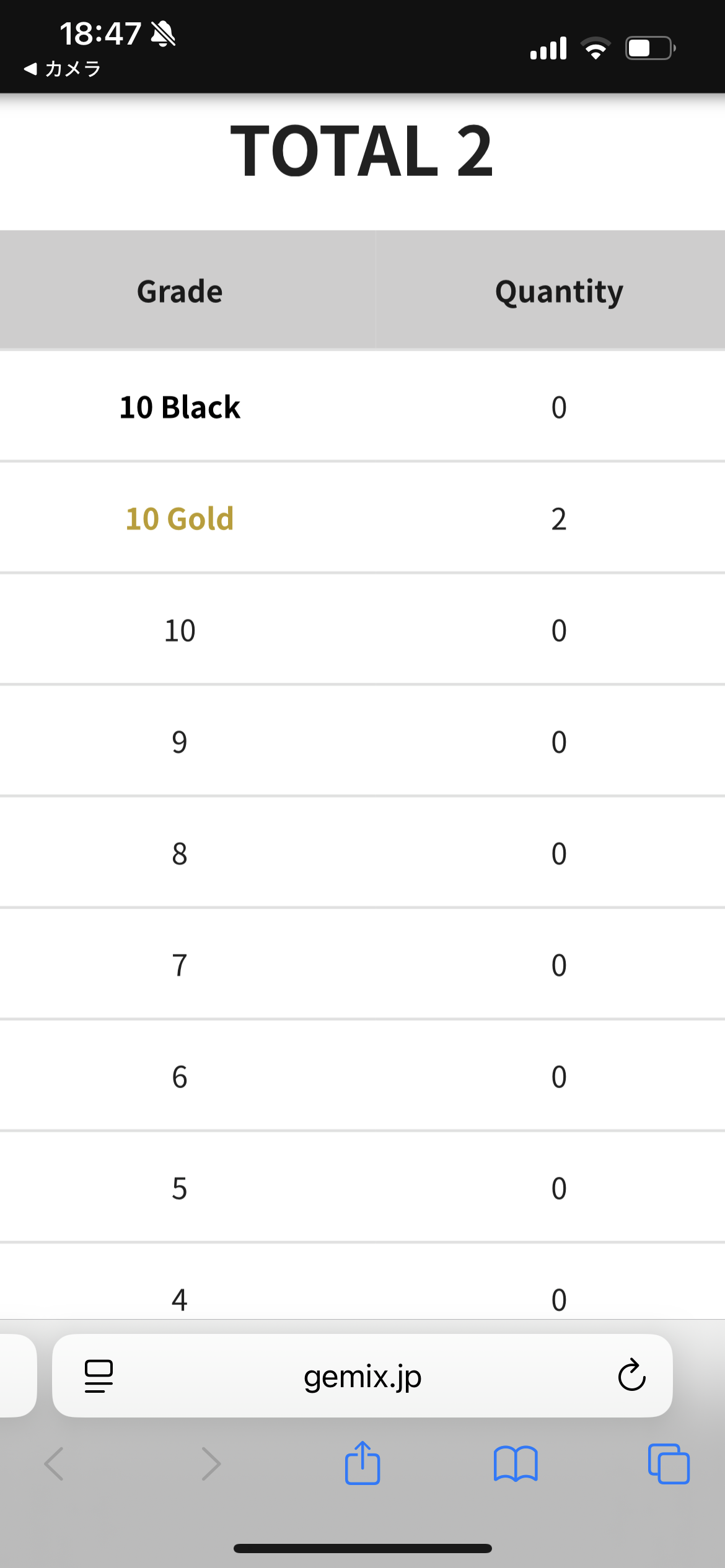Return to Camera app via back arrow
This screenshot has width=725, height=1568.
click(x=62, y=69)
